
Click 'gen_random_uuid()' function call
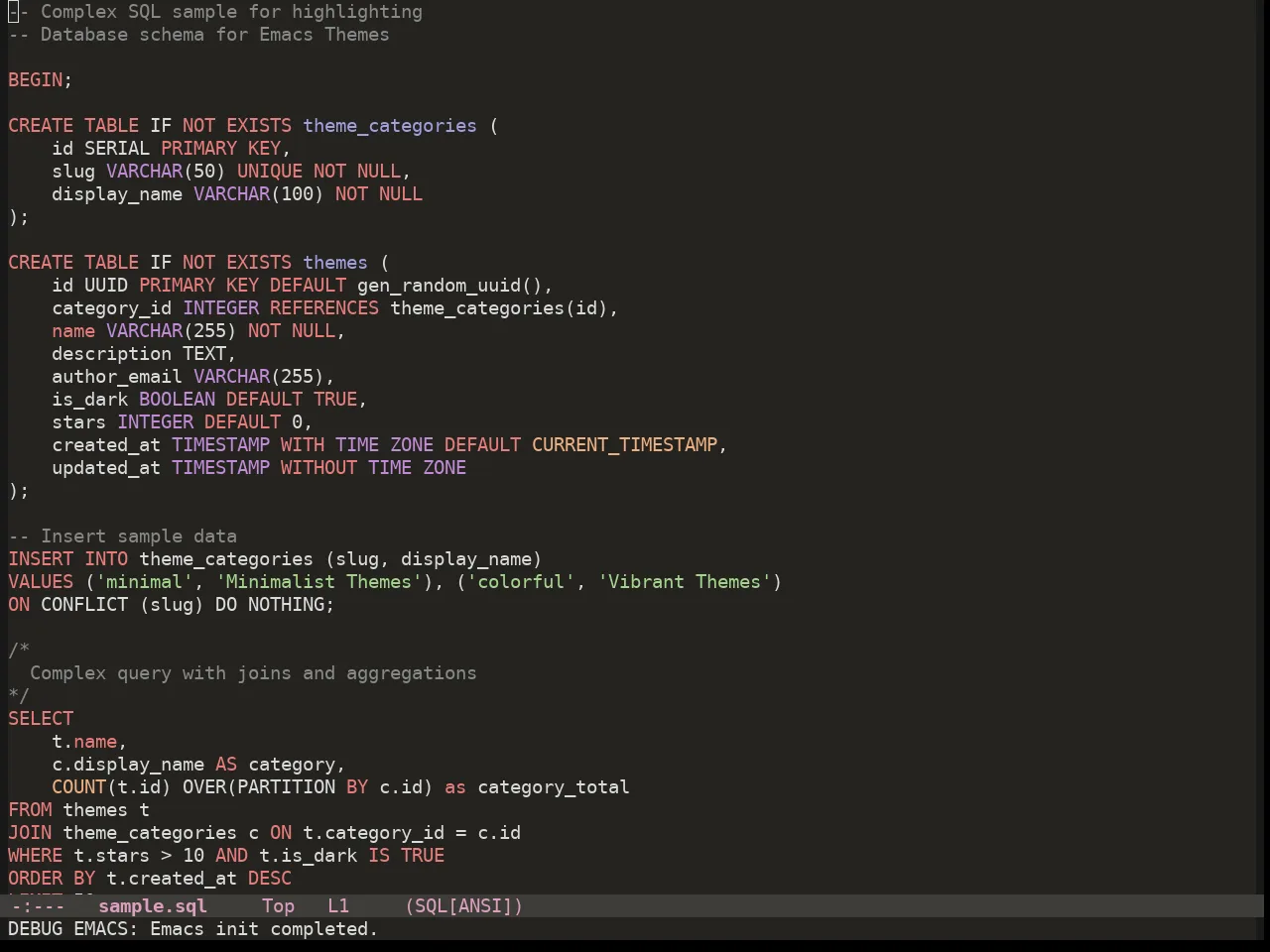coord(449,286)
